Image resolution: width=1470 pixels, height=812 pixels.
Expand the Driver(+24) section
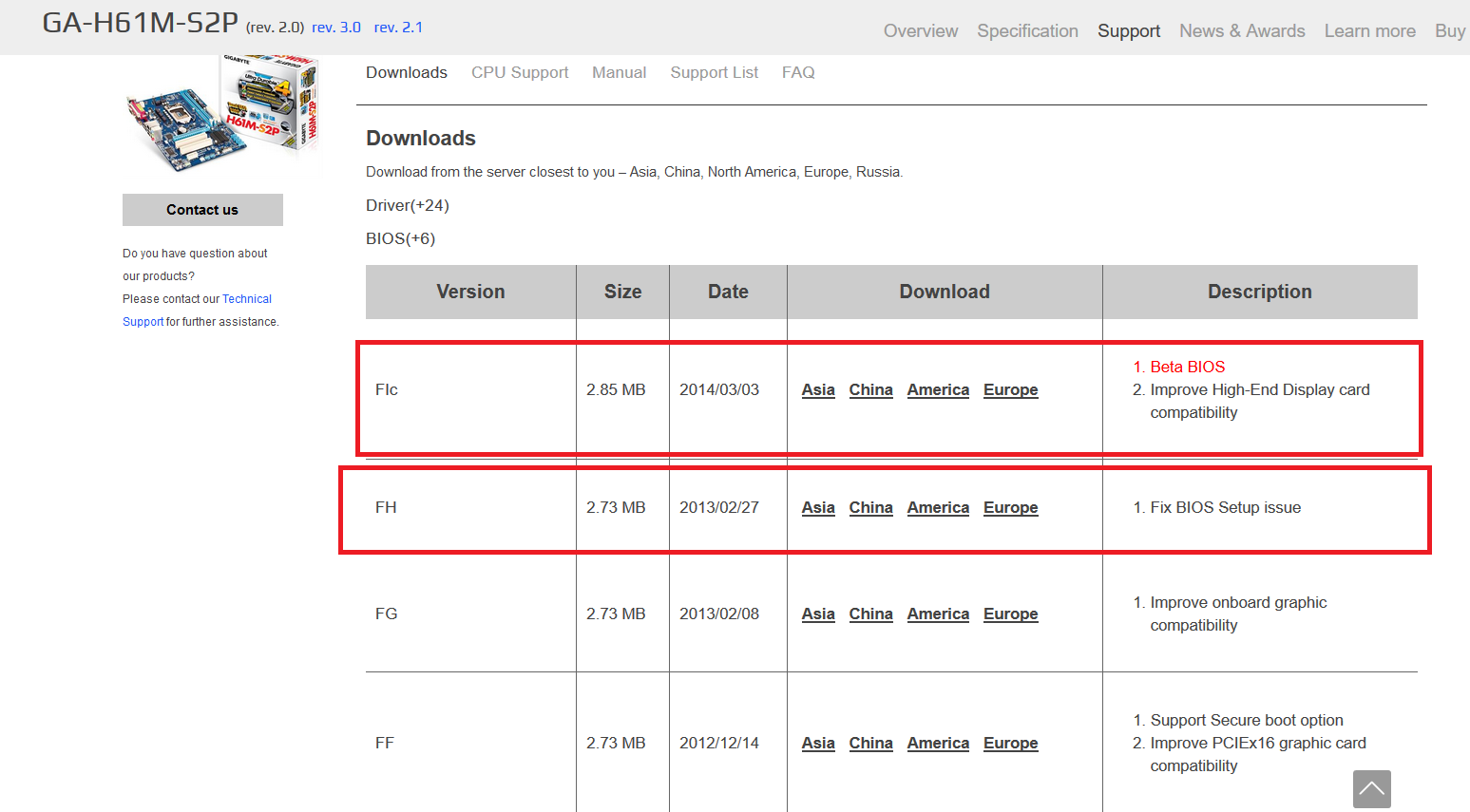pos(408,205)
